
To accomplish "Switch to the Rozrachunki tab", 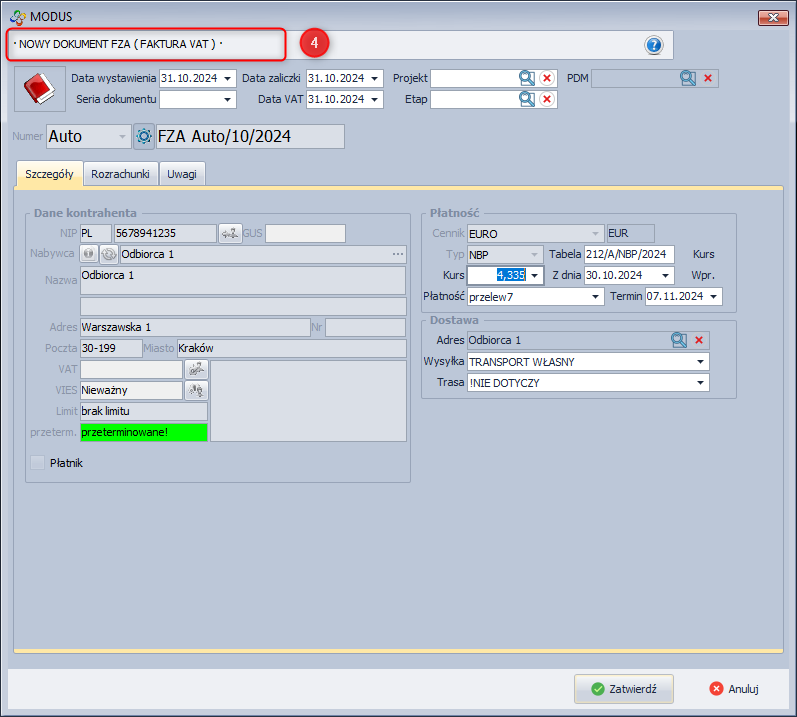I will (120, 174).
